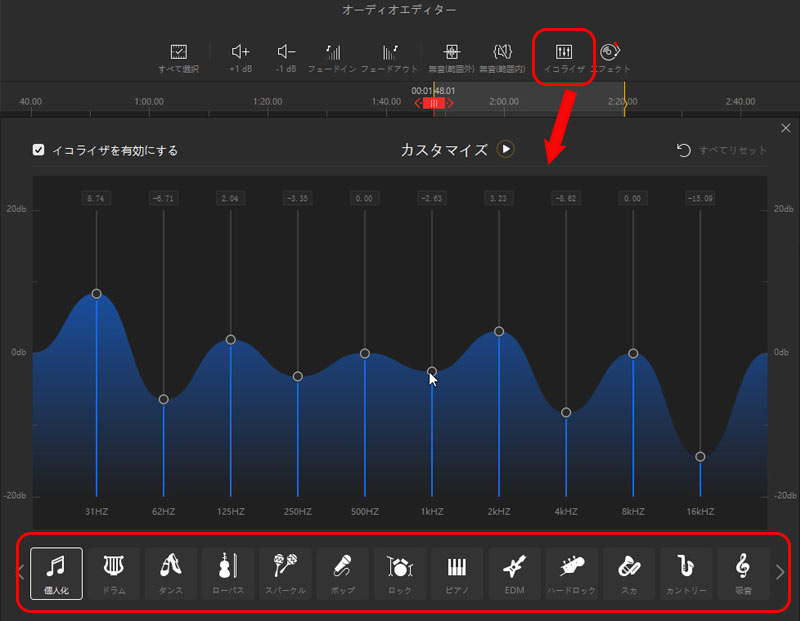
Task: Increase volume by +1 dB
Action: pos(239,55)
